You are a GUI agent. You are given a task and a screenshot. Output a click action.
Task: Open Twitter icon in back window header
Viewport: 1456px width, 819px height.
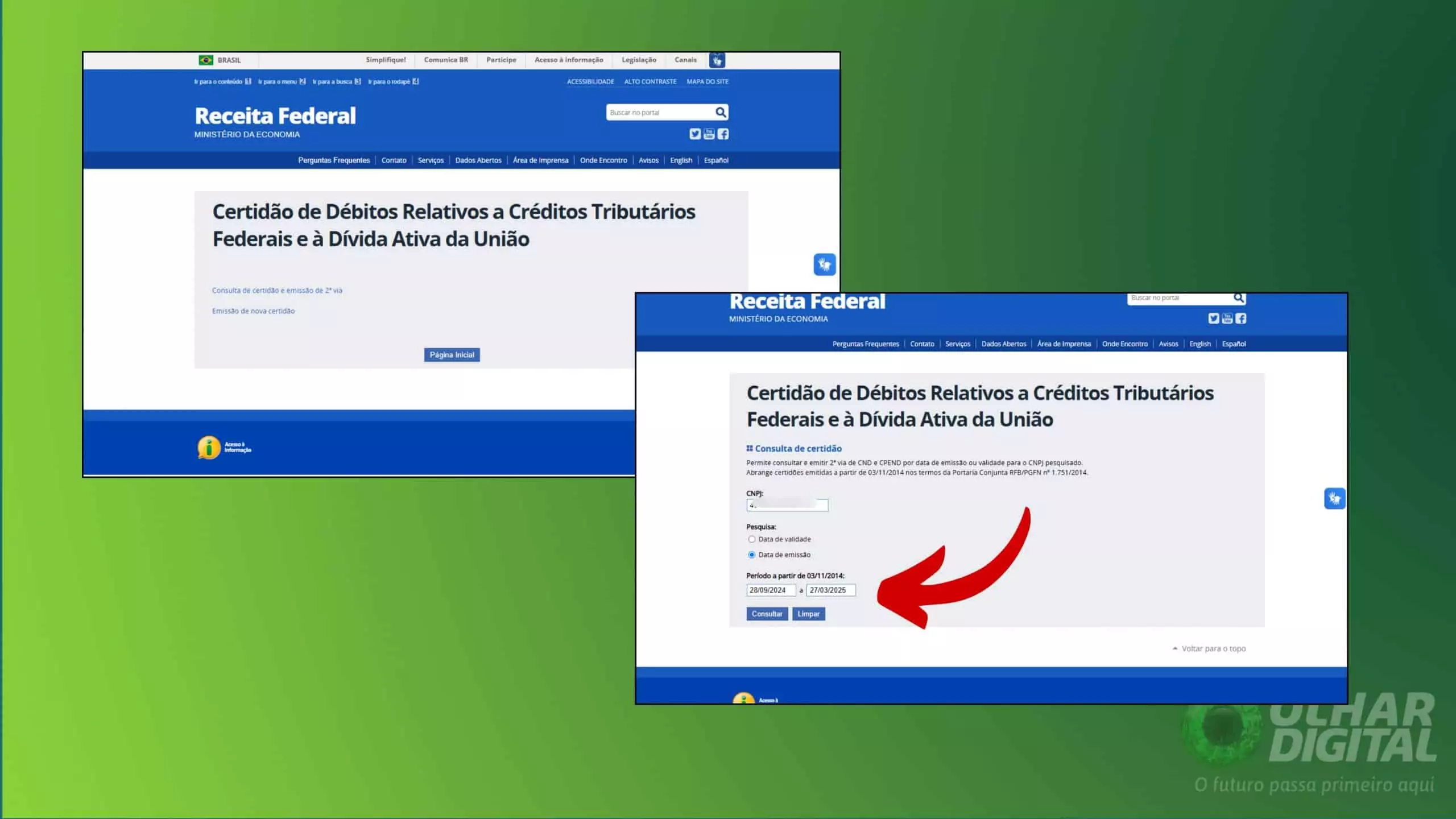[x=695, y=134]
